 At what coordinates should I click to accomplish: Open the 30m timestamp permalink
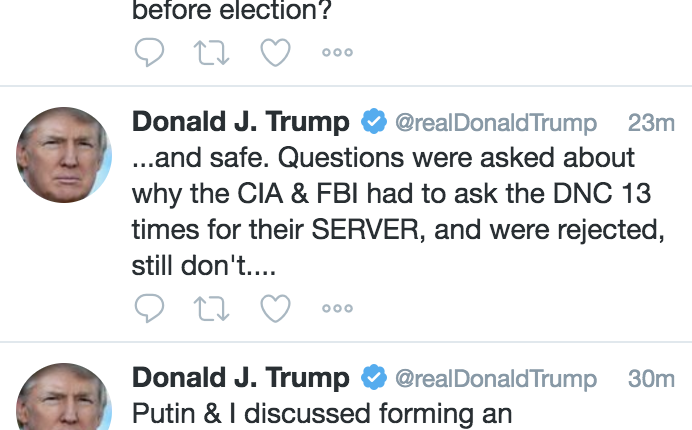click(651, 379)
